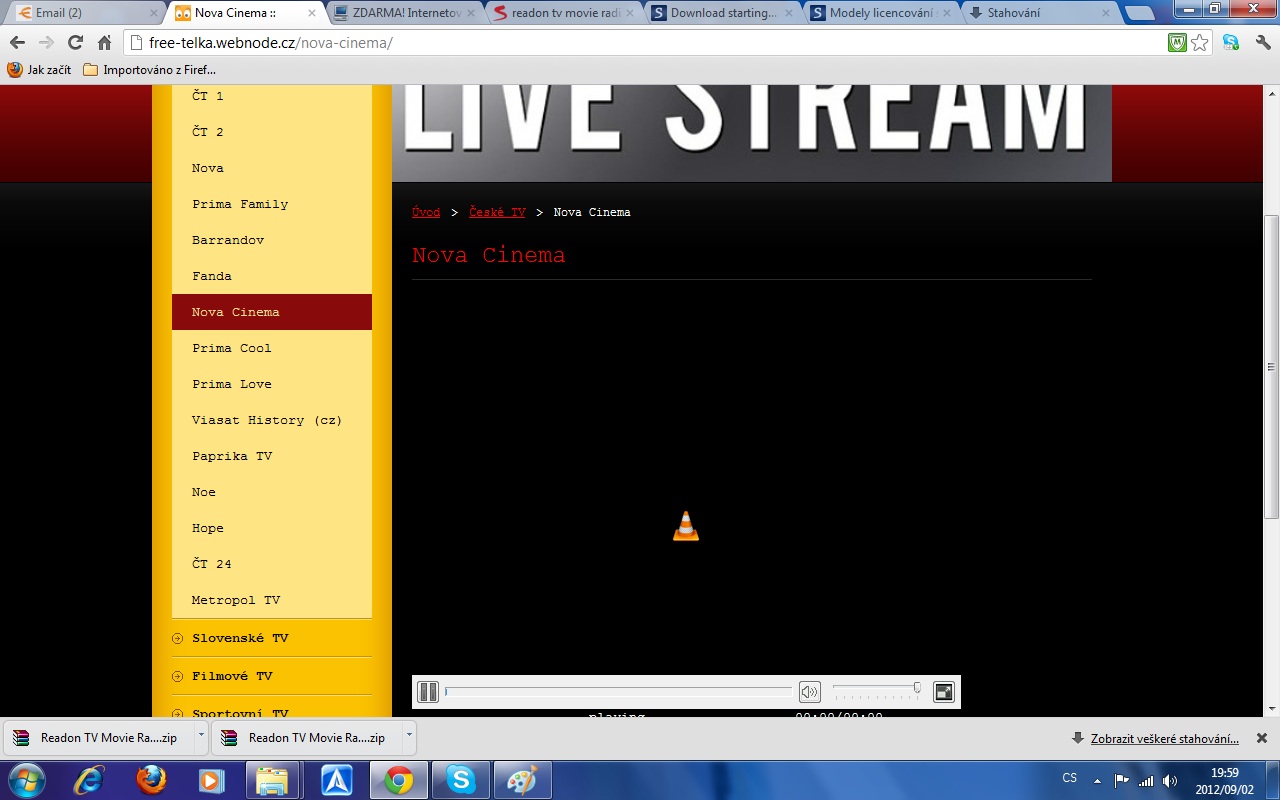Open Windows Media Player from taskbar
The image size is (1280, 800).
tap(211, 780)
